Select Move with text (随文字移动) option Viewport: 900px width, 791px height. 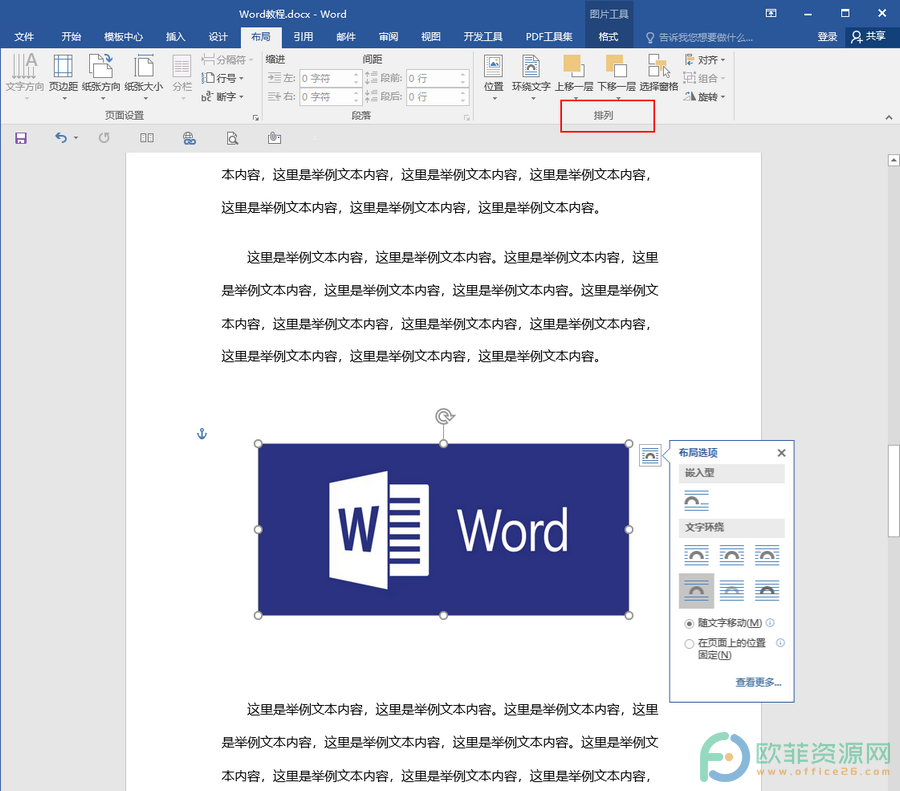(x=723, y=623)
